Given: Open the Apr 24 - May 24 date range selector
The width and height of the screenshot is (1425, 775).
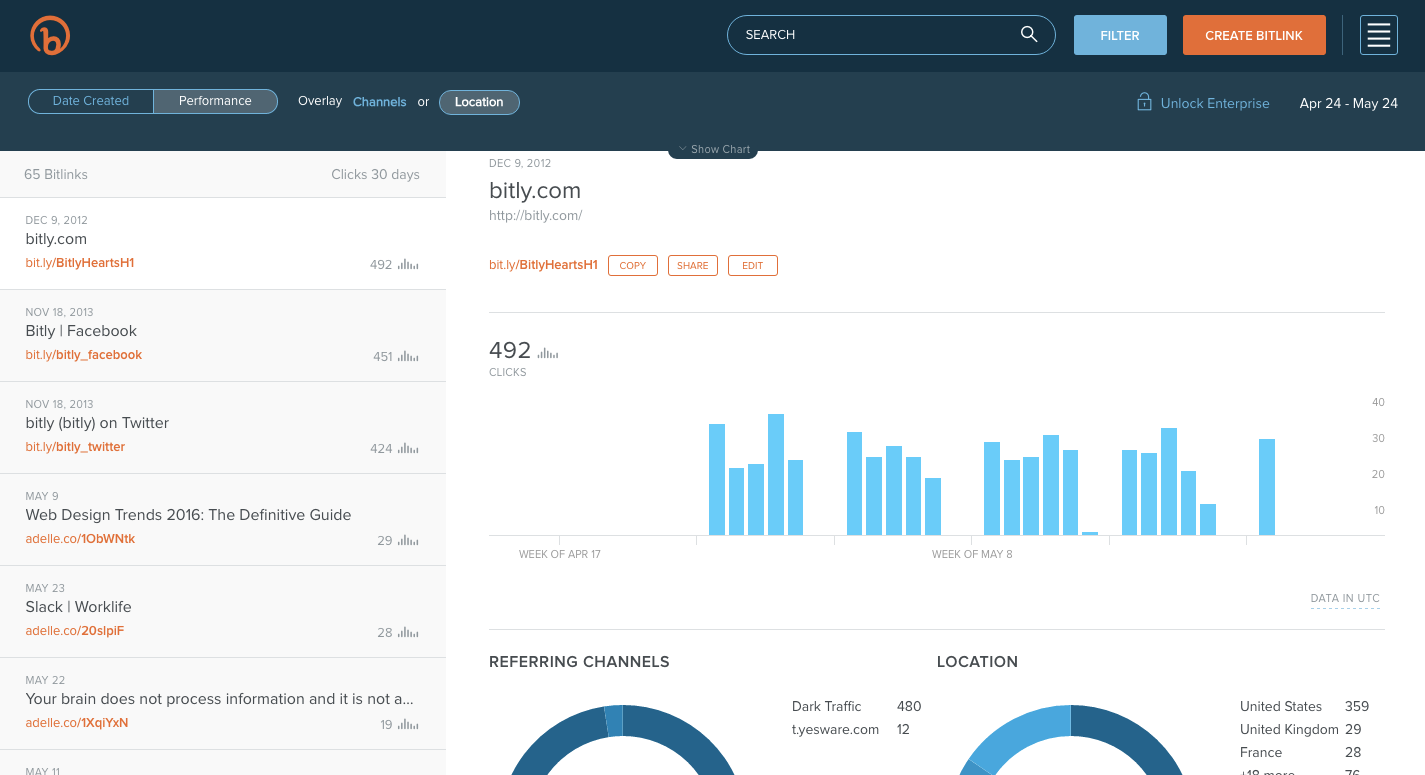Looking at the screenshot, I should [x=1348, y=102].
